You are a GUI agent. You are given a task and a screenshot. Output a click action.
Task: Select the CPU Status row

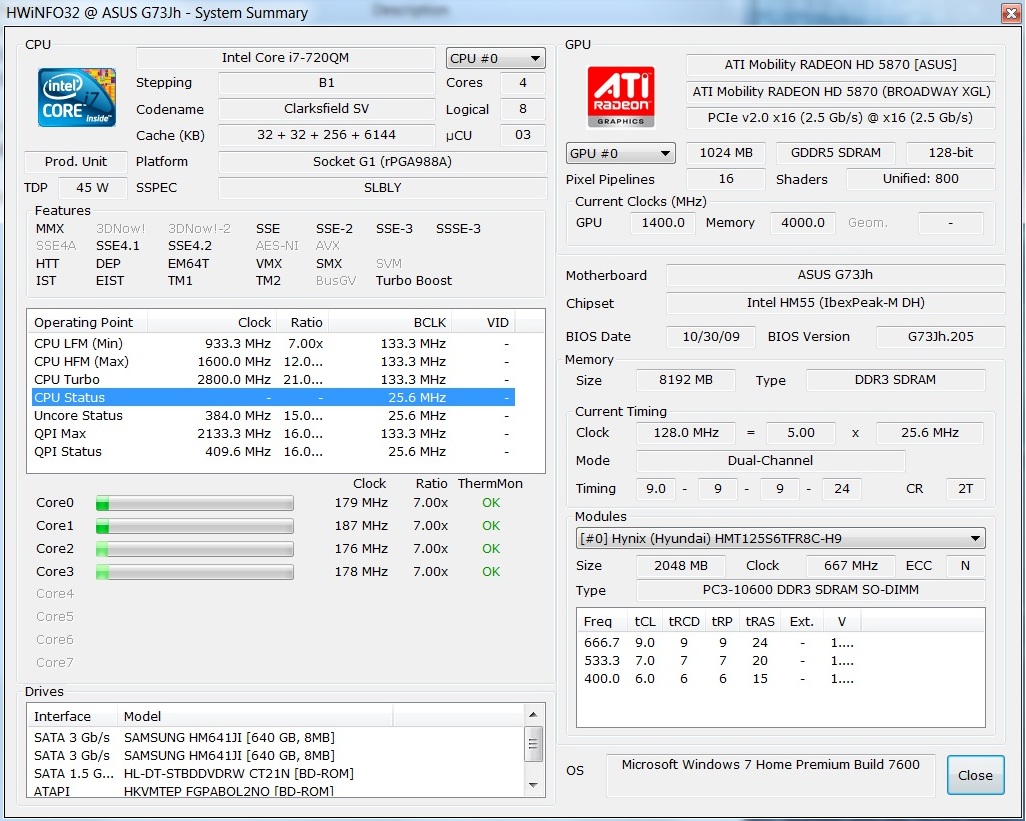(x=270, y=398)
